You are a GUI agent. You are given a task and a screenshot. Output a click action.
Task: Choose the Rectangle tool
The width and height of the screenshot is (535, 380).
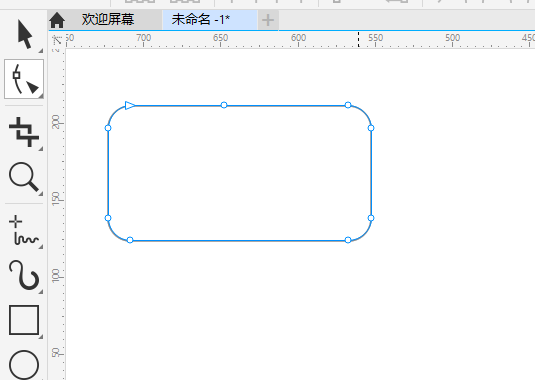24,320
